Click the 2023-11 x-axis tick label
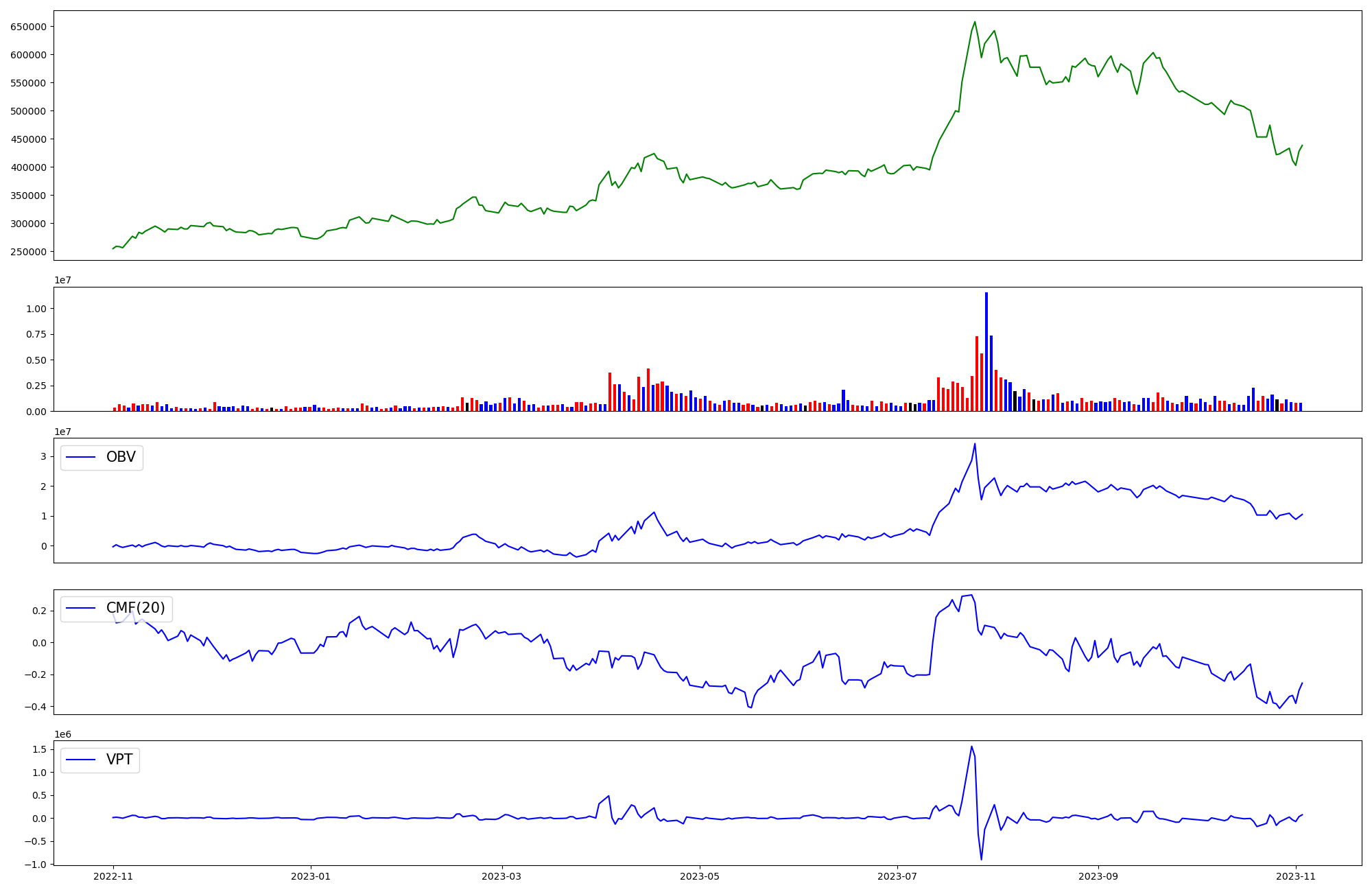Screen dimensions: 1372x892 point(1295,876)
